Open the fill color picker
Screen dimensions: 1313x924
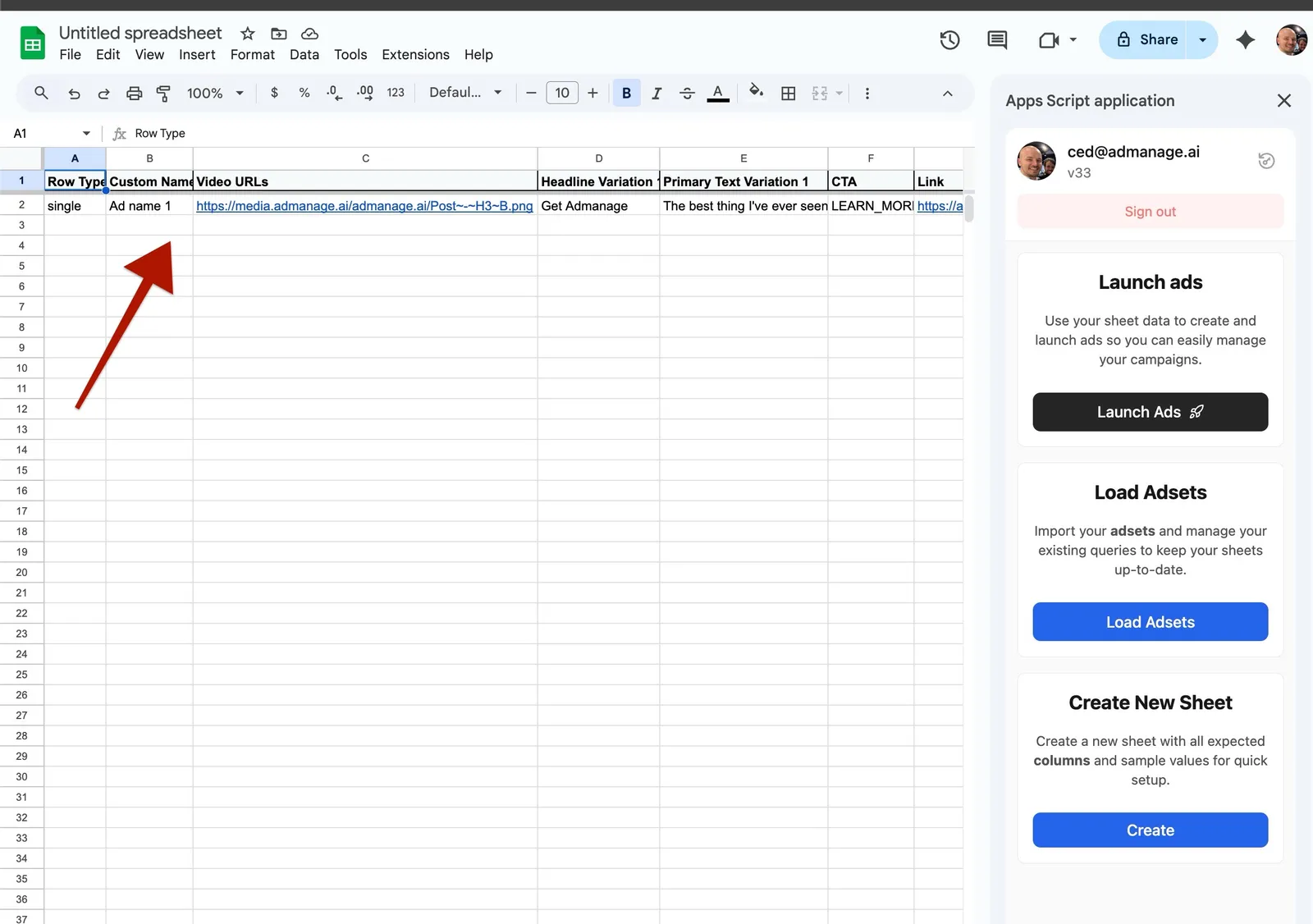click(x=756, y=93)
